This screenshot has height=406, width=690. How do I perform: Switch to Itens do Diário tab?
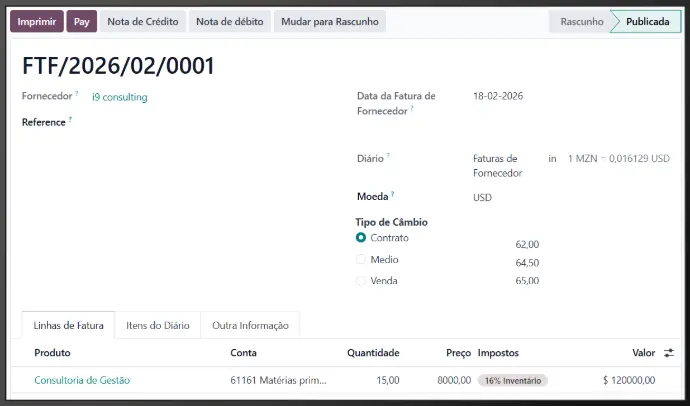coord(157,325)
